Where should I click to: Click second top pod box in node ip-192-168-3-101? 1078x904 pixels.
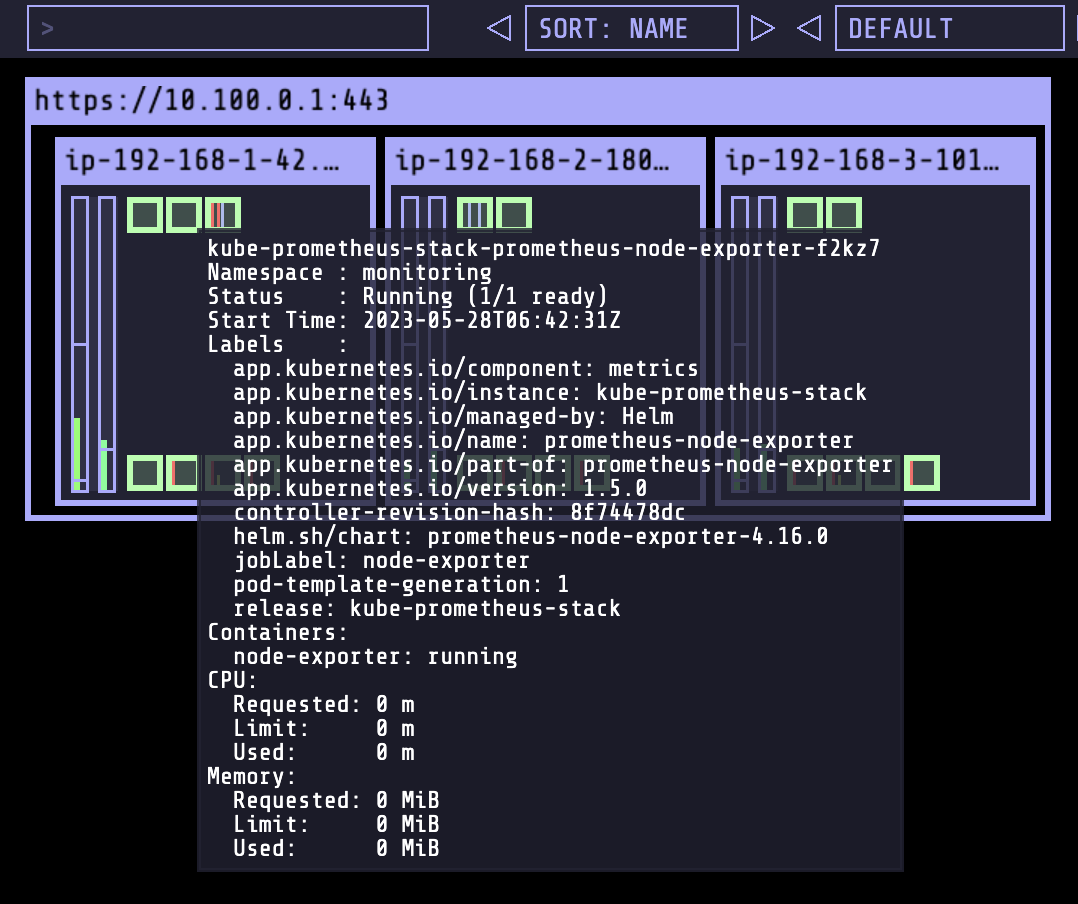click(844, 213)
